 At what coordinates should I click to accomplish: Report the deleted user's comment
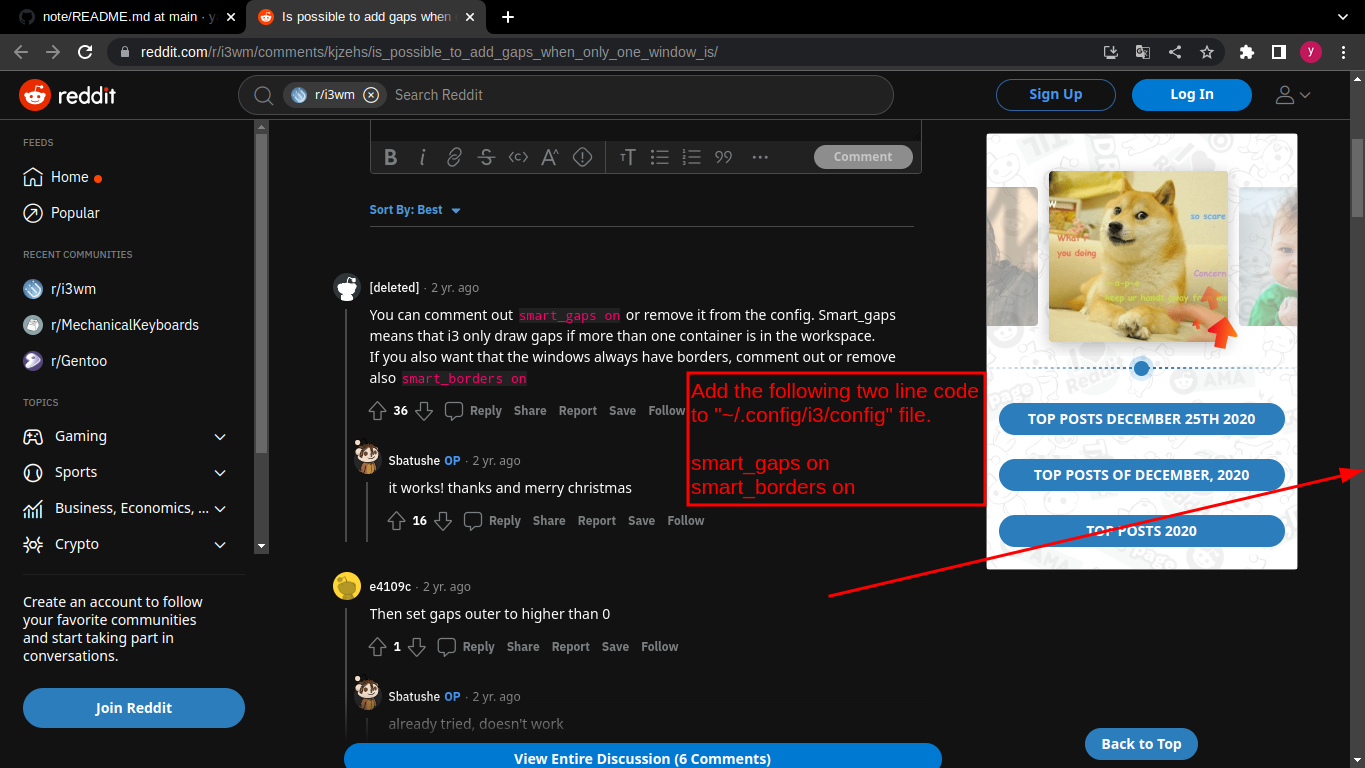point(578,411)
